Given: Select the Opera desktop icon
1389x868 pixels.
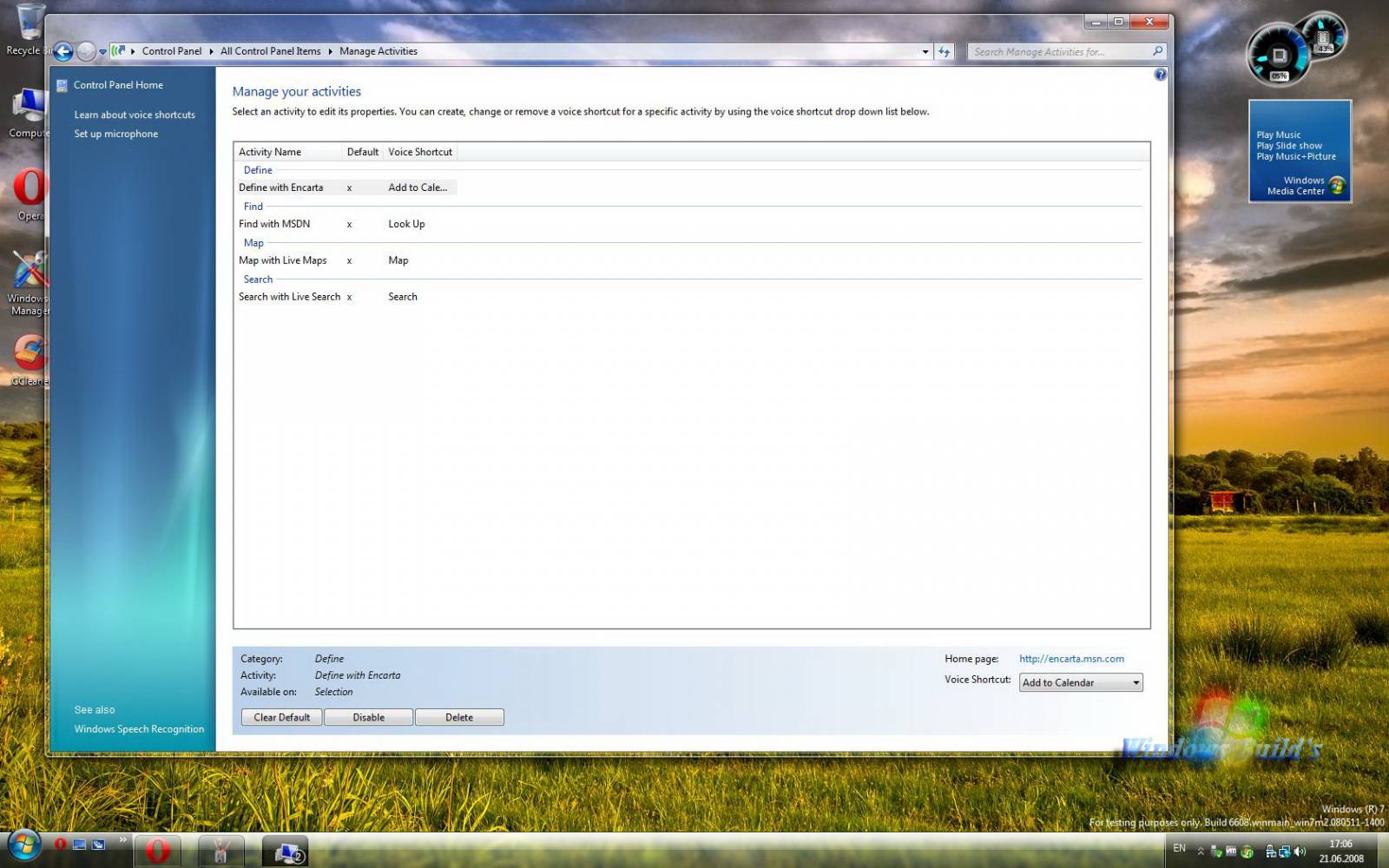Looking at the screenshot, I should (x=29, y=193).
